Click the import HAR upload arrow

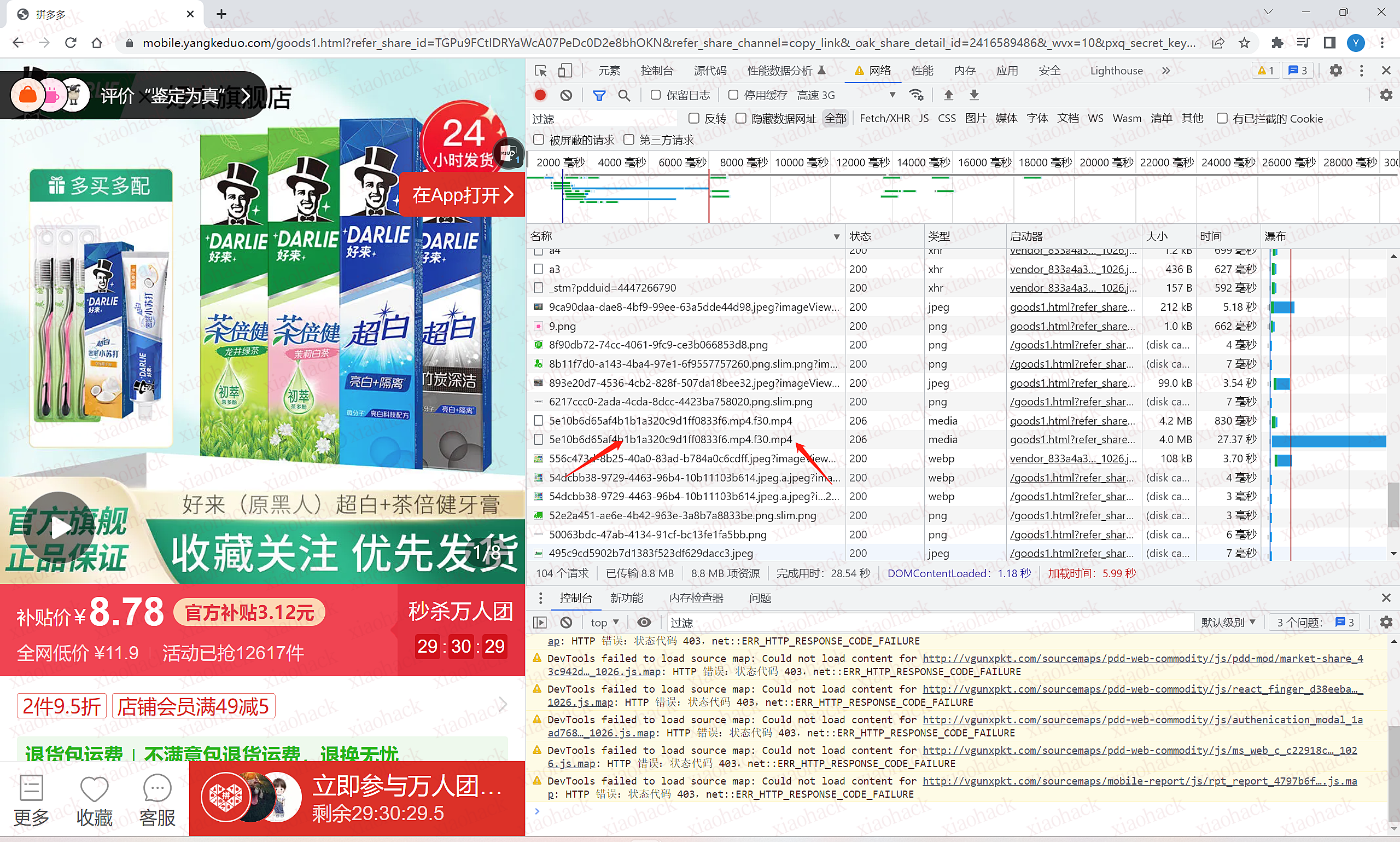point(949,95)
